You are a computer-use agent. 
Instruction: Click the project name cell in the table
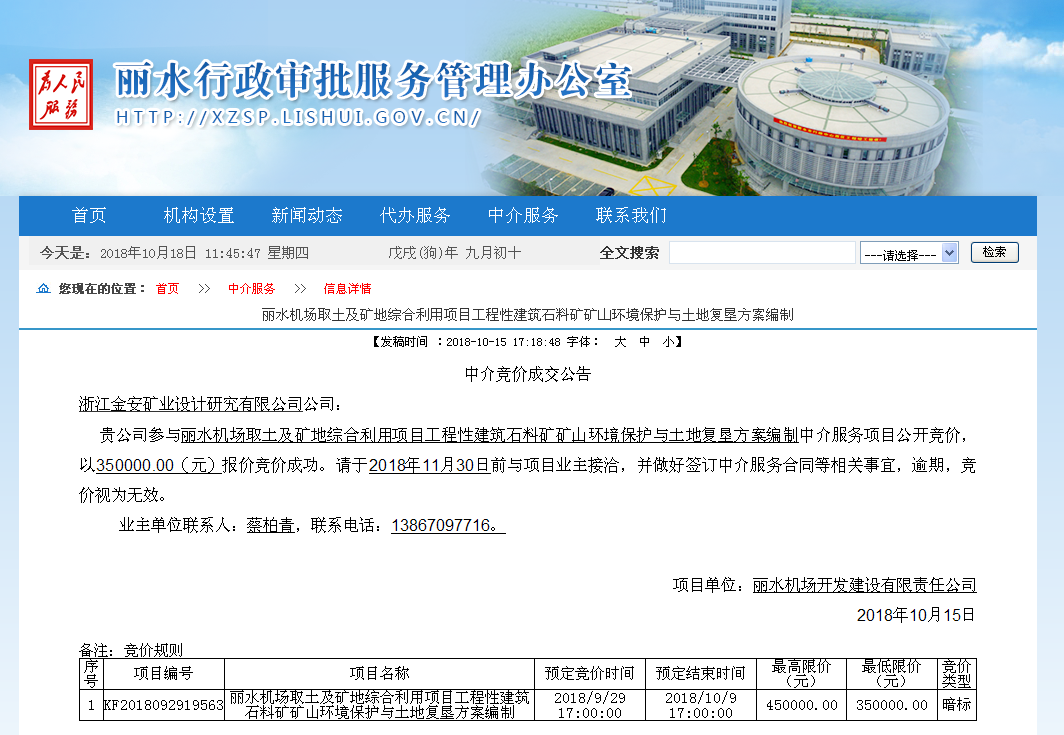coord(379,704)
